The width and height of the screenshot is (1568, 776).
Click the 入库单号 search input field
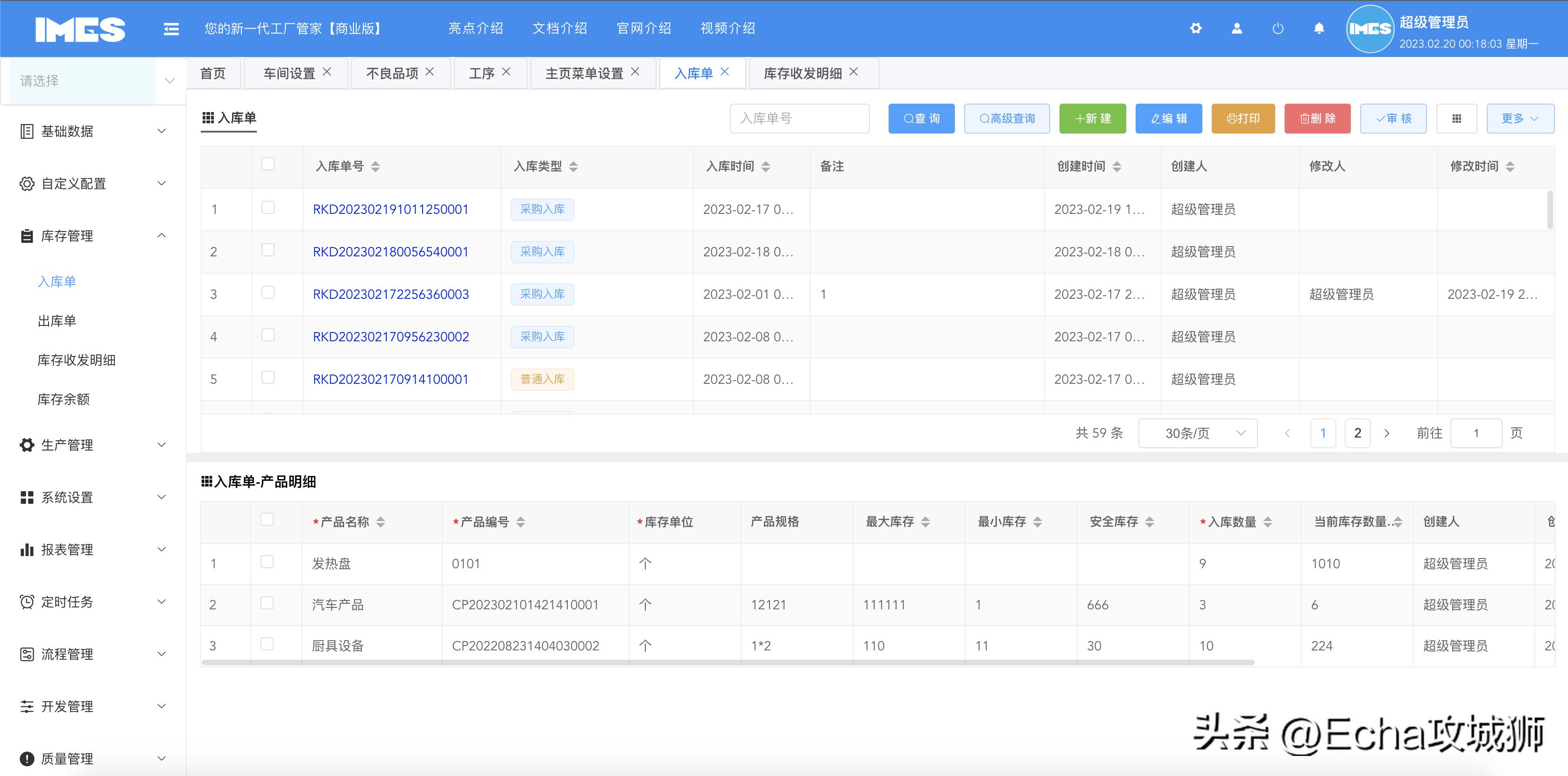[x=799, y=118]
